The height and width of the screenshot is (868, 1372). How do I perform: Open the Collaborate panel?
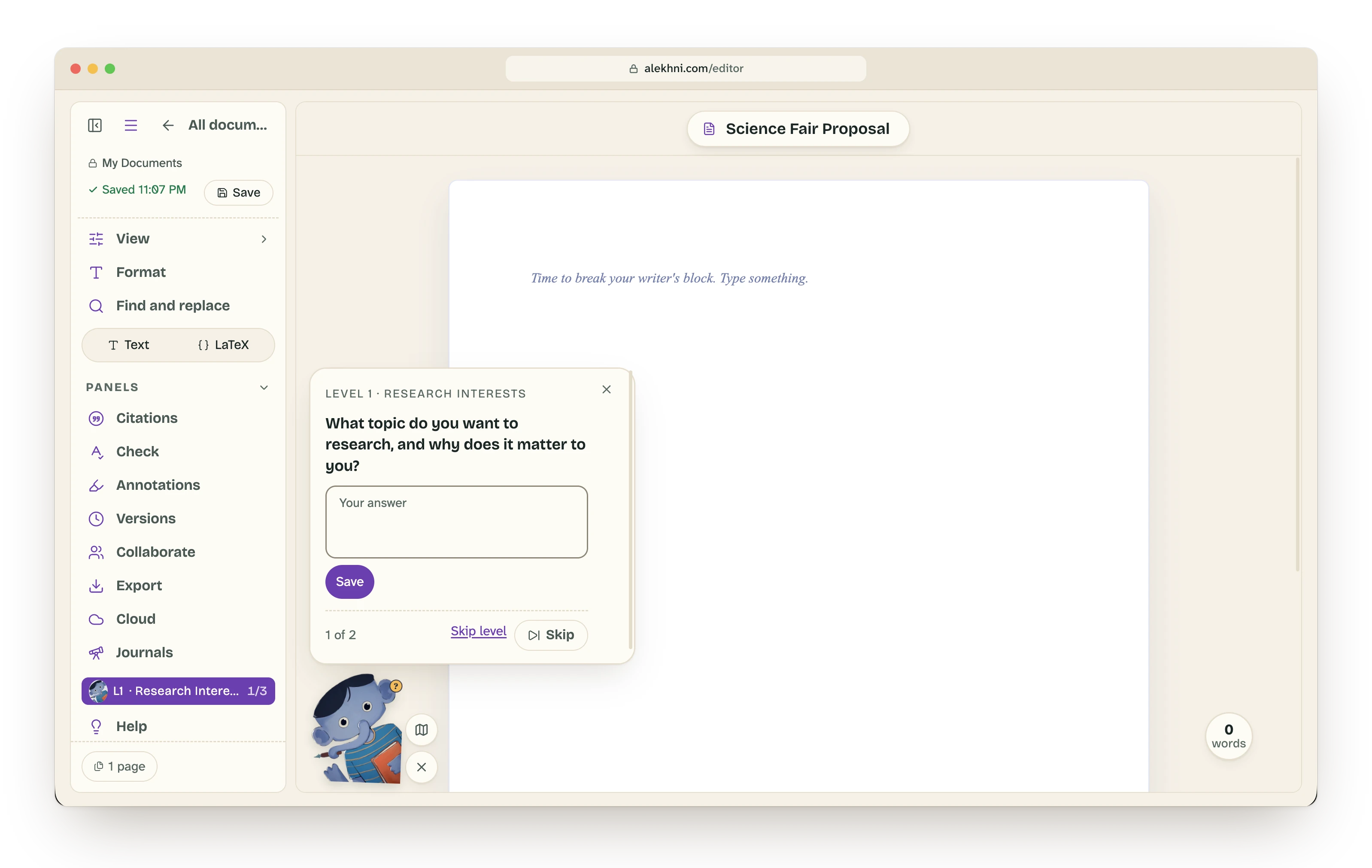point(178,552)
